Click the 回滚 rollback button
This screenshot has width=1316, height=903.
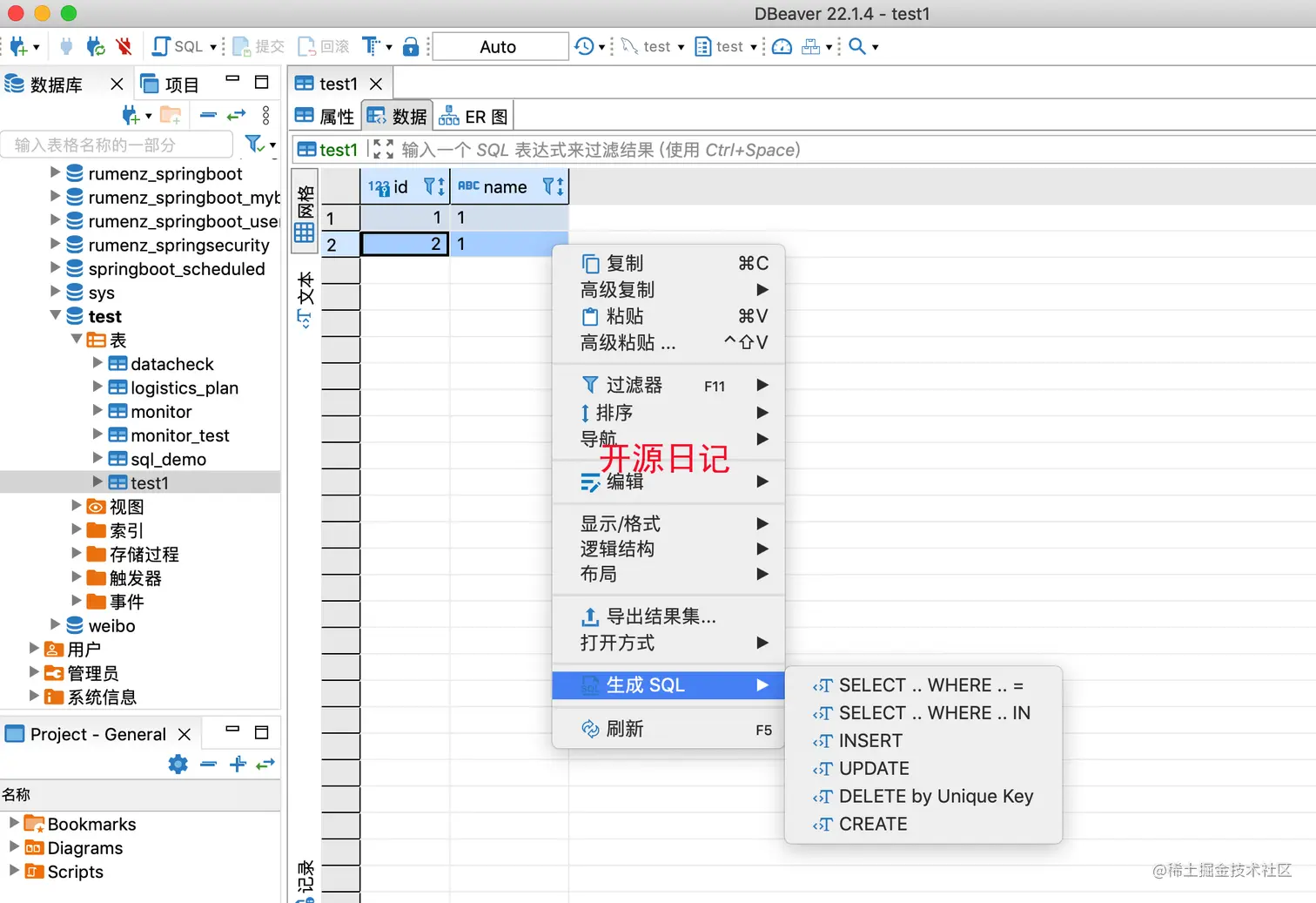point(324,46)
